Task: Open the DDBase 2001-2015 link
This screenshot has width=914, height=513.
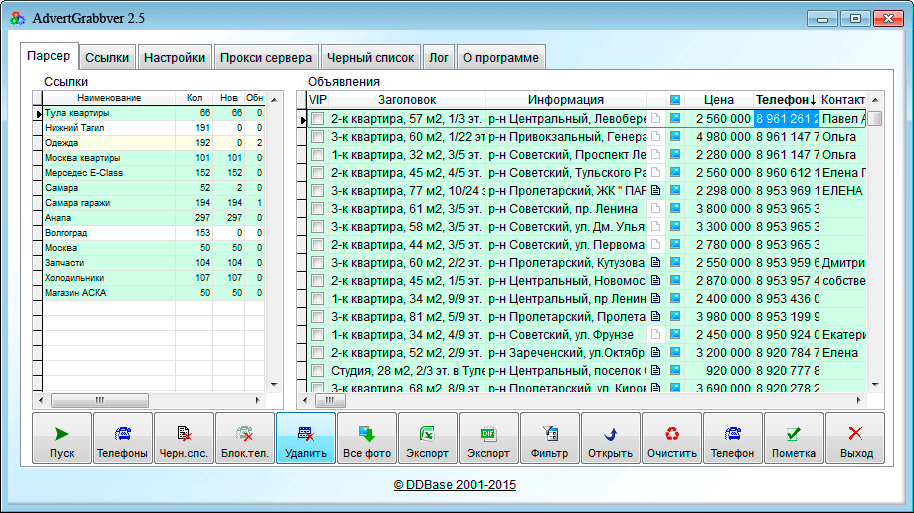Action: tap(455, 484)
